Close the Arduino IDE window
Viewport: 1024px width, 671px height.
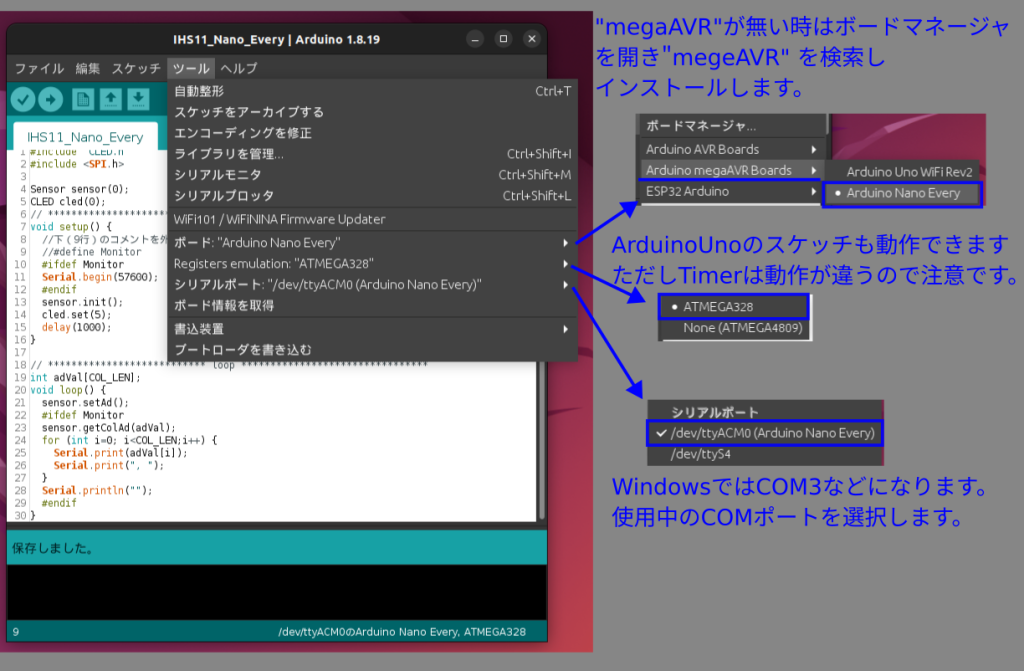[x=532, y=39]
